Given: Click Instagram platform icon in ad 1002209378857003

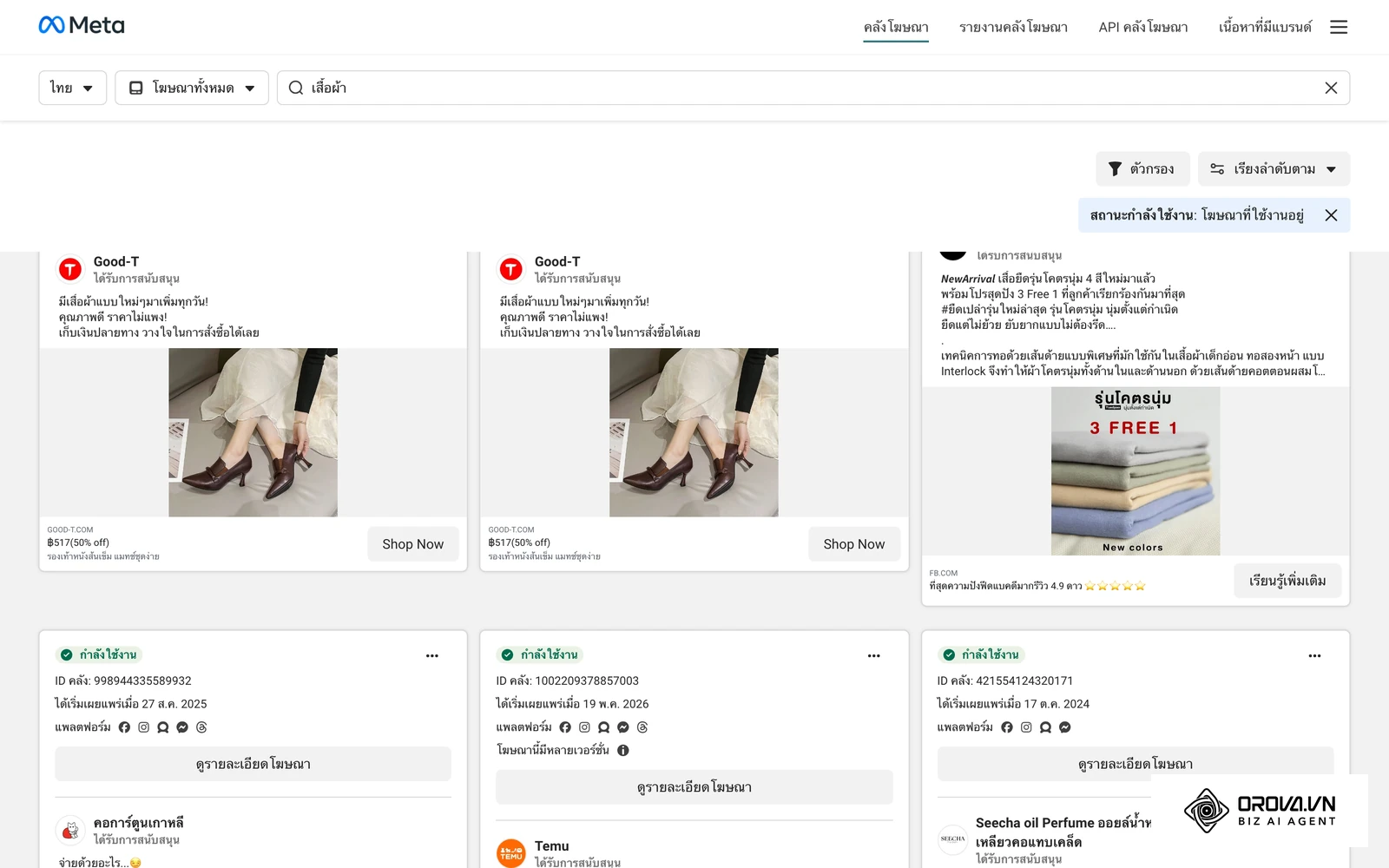Looking at the screenshot, I should pyautogui.click(x=584, y=727).
